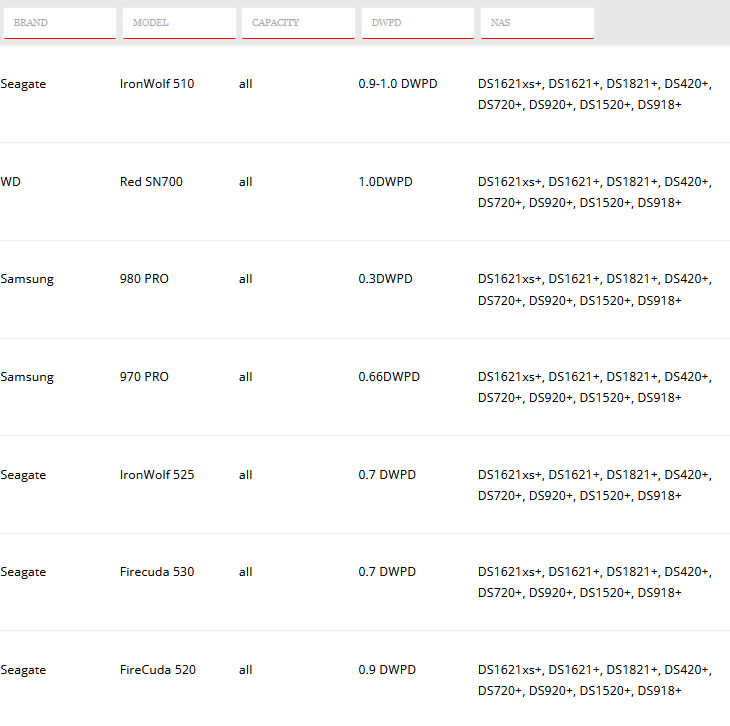Click the MODEL filter input field
This screenshot has height=726, width=730.
[179, 23]
